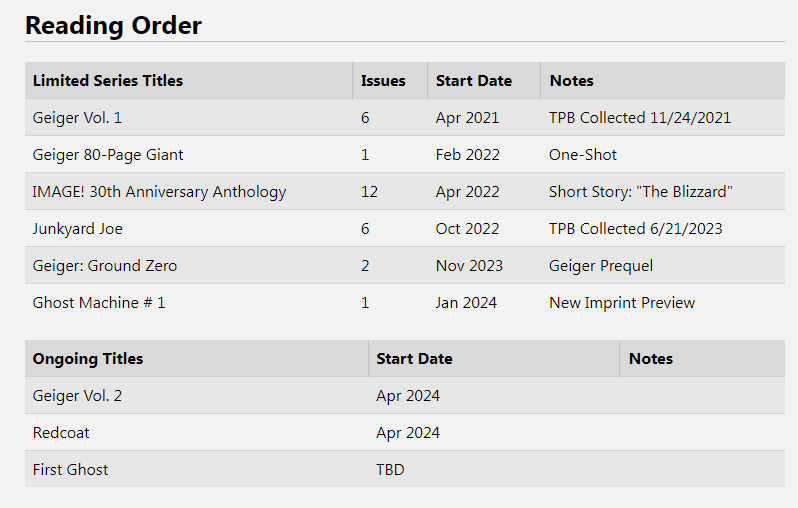Click the TPB Collected 11/24/2021 note
Image resolution: width=798 pixels, height=508 pixels.
click(x=640, y=118)
